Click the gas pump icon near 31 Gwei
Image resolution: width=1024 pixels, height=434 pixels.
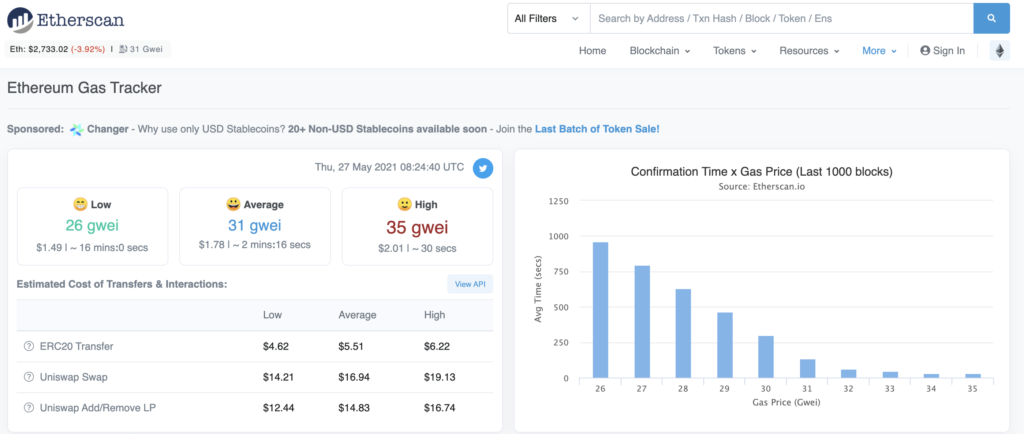(123, 49)
